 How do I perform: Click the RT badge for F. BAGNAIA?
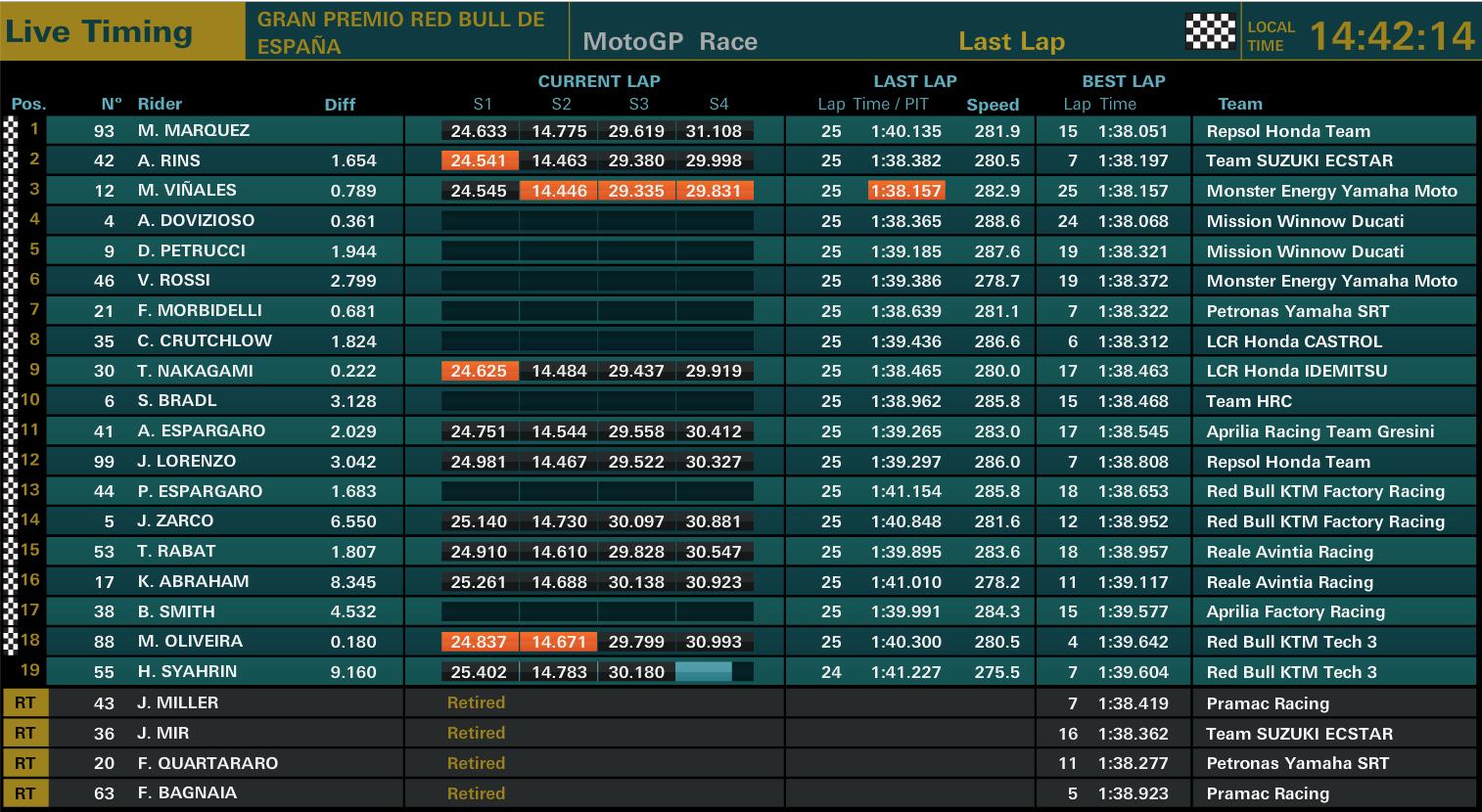[x=24, y=792]
